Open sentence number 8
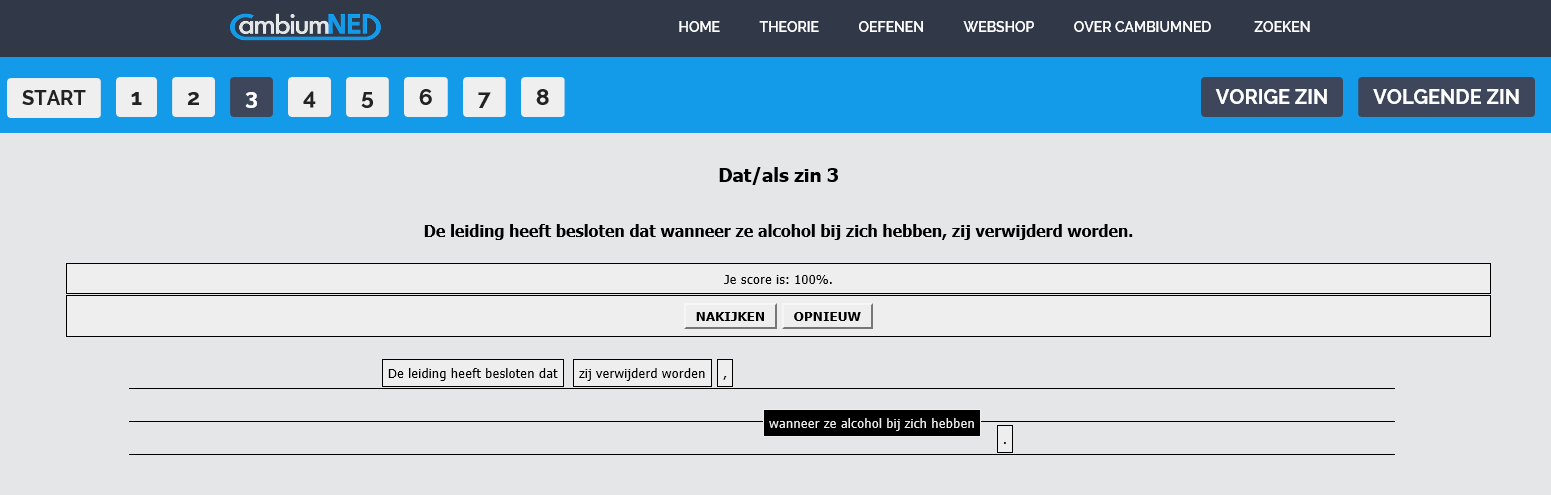Image resolution: width=1551 pixels, height=495 pixels. 542,98
